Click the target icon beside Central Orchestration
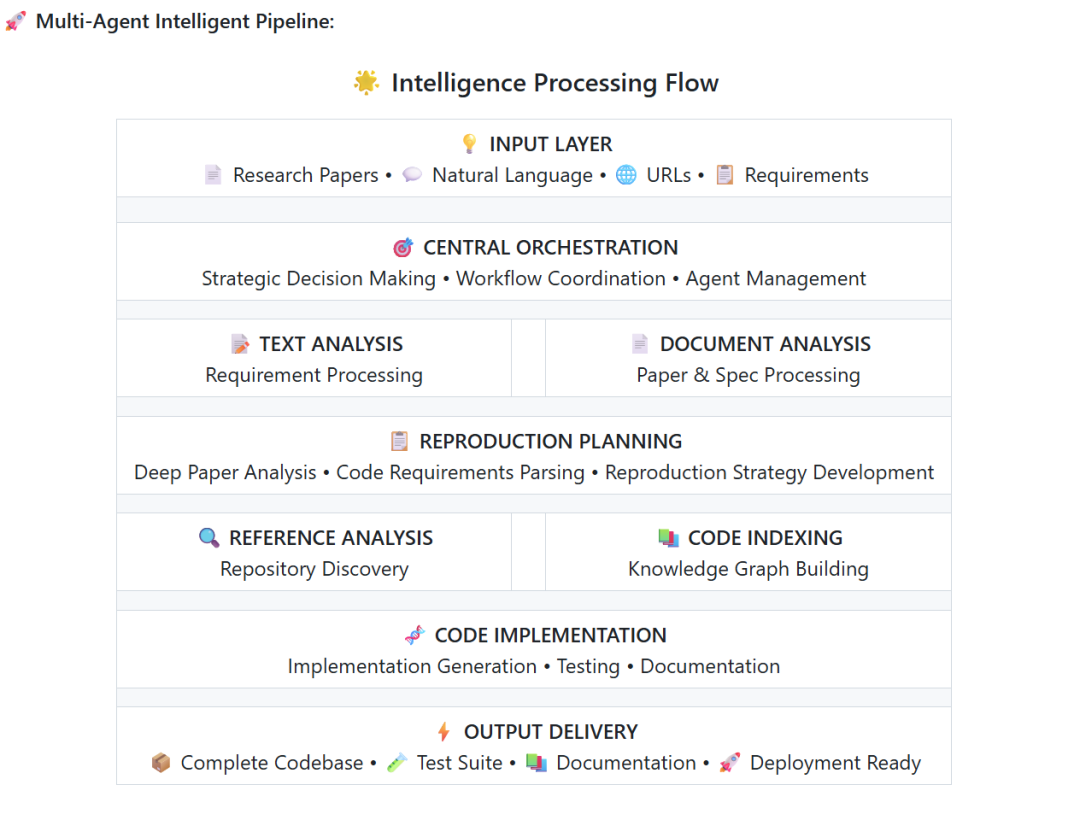Image resolution: width=1080 pixels, height=820 pixels. (x=403, y=248)
